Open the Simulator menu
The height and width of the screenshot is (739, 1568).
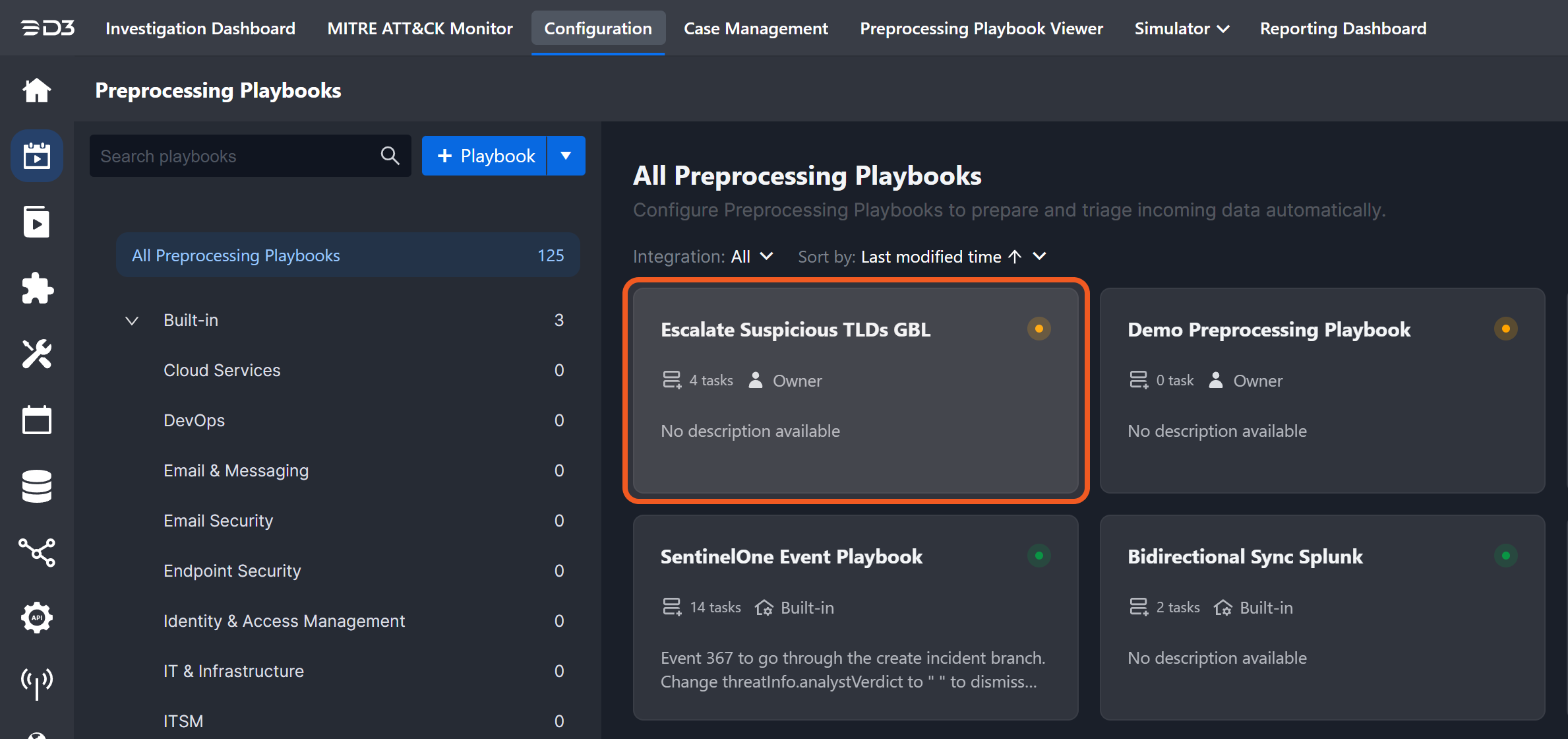pos(1181,28)
